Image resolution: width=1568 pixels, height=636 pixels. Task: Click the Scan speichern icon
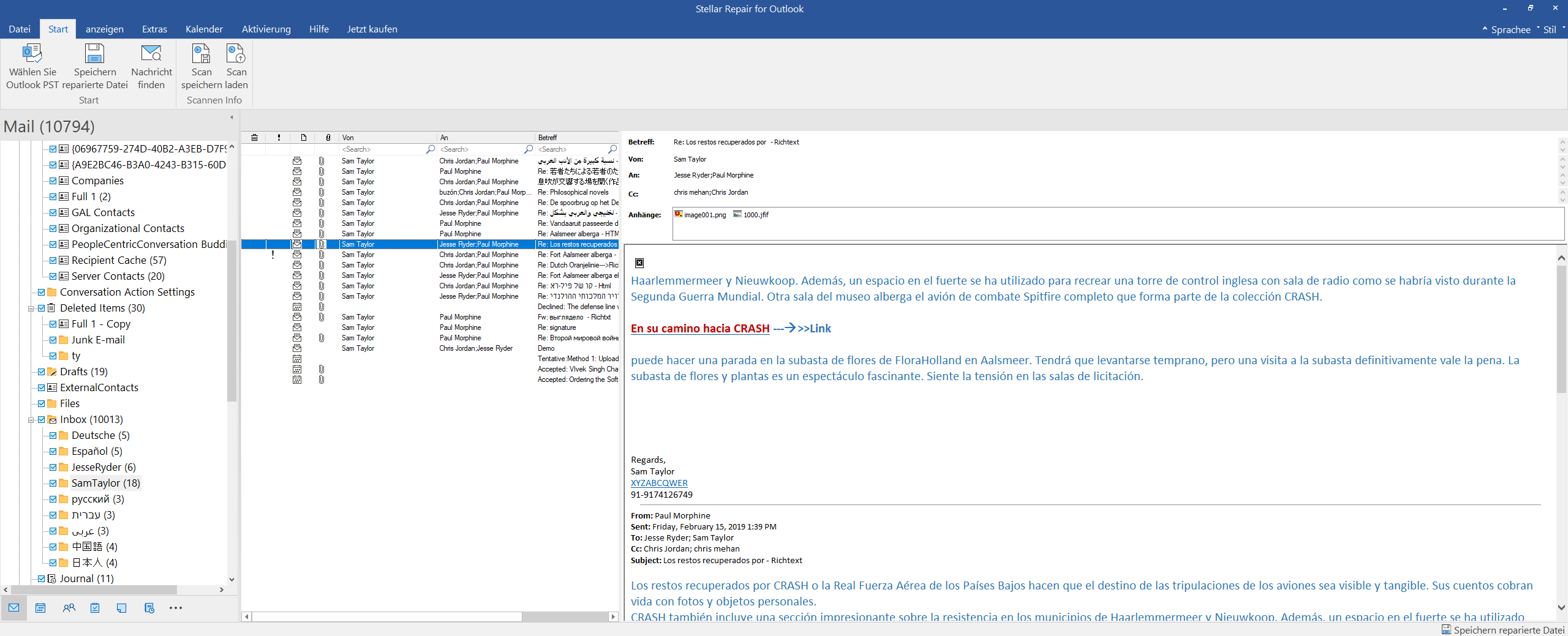pos(201,54)
